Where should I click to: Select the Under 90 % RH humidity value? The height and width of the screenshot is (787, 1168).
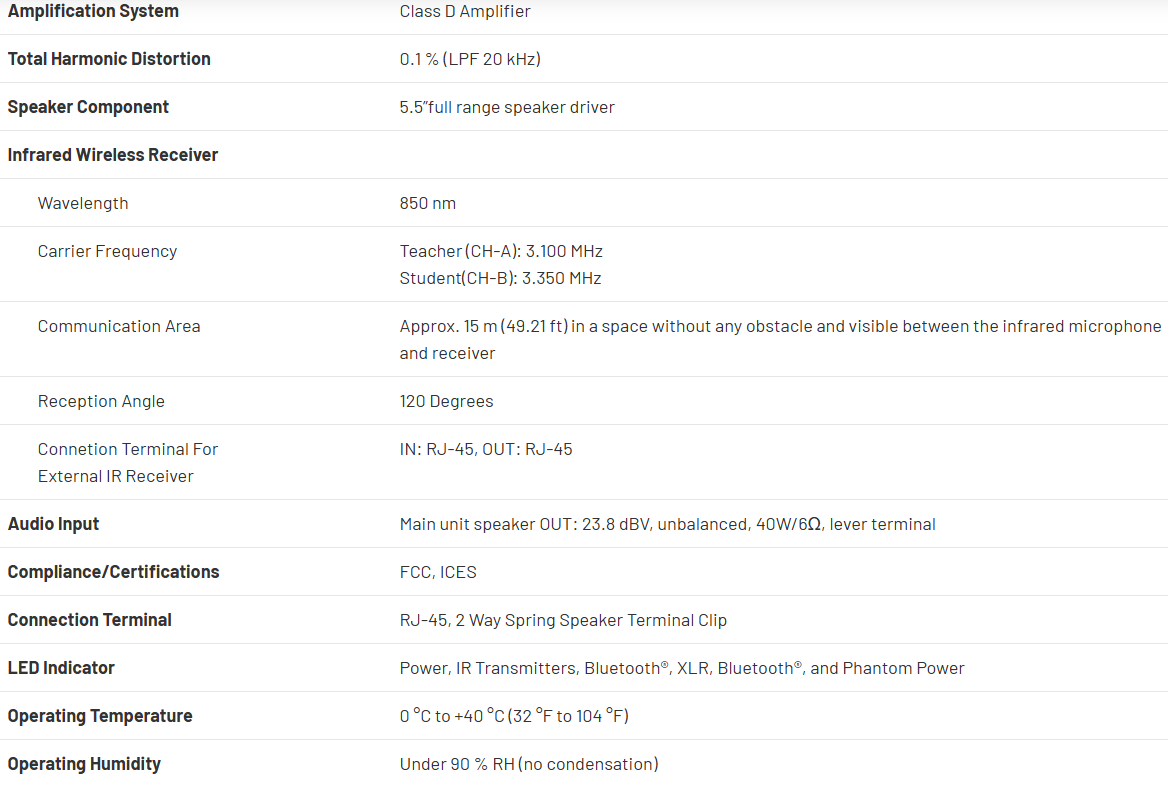[529, 764]
